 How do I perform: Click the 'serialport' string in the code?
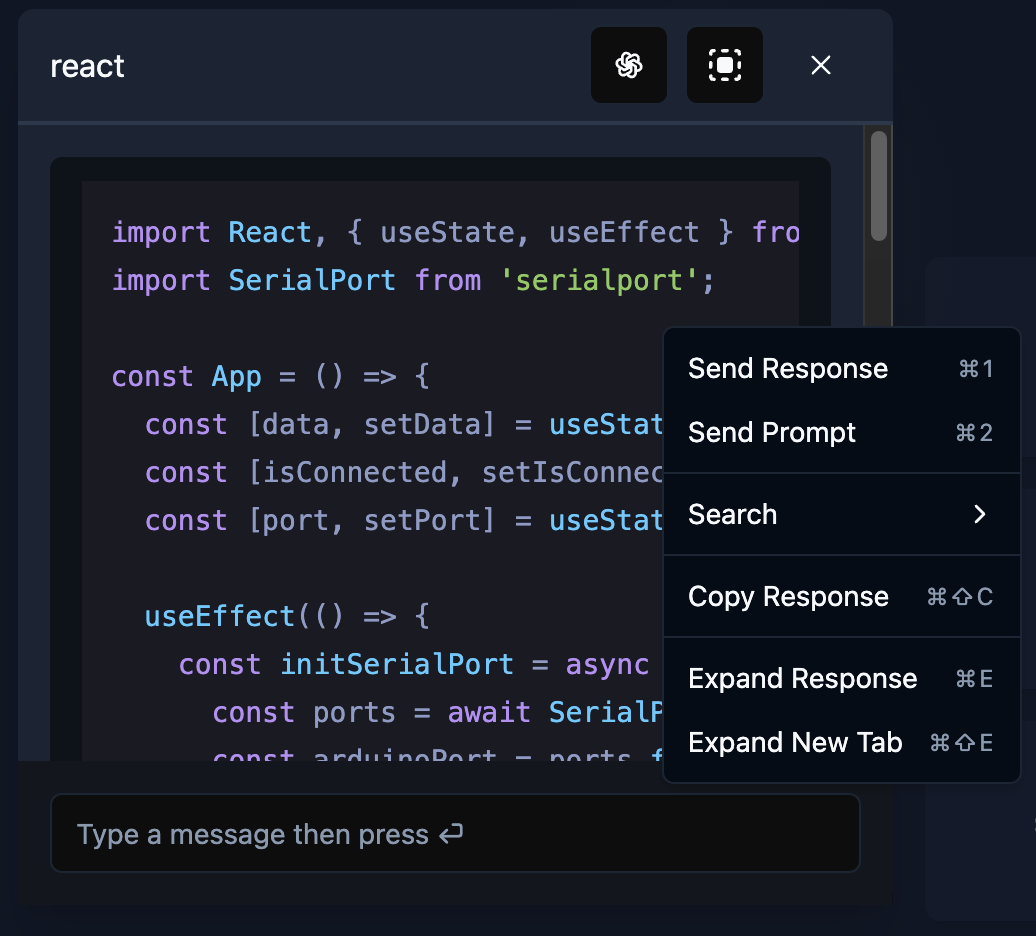599,281
